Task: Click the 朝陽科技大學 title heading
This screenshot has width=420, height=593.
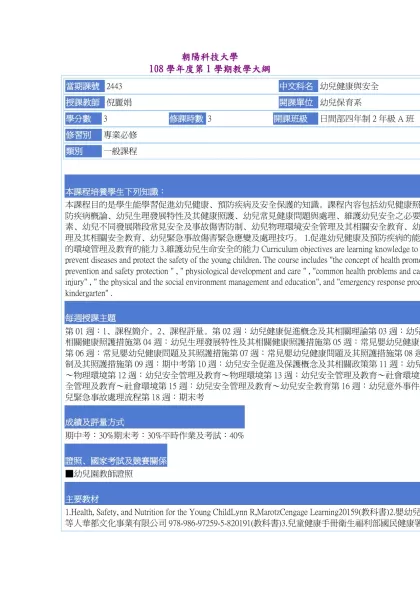Action: pos(210,57)
